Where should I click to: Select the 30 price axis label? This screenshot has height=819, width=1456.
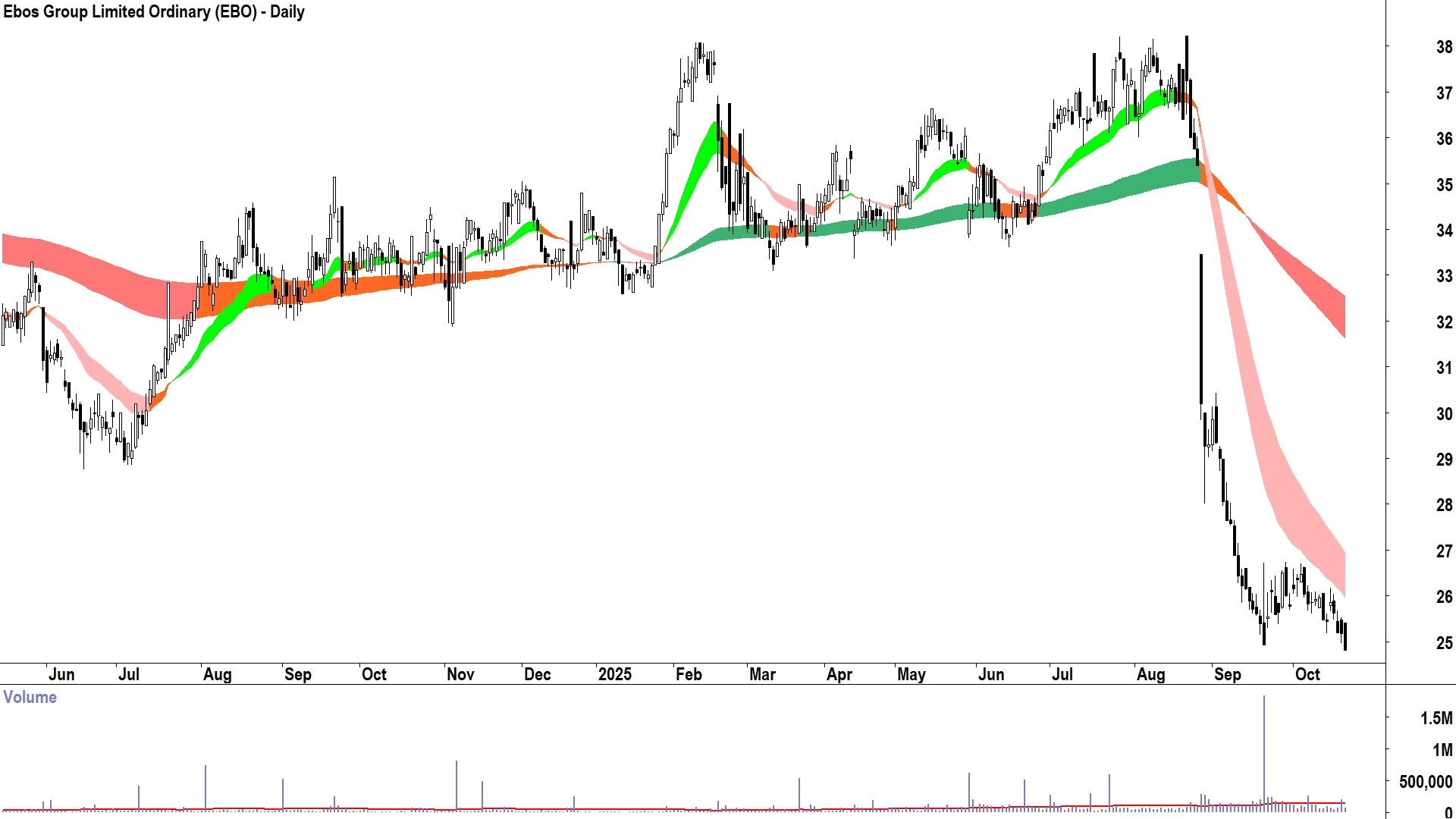[x=1444, y=414]
